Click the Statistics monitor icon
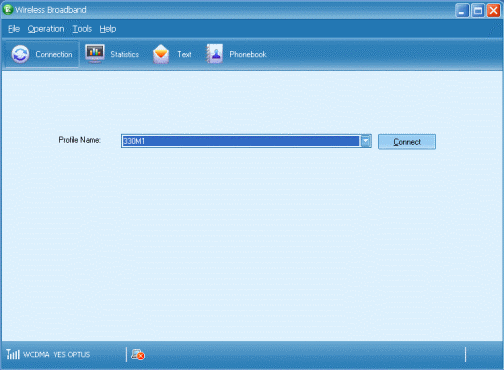 click(95, 54)
